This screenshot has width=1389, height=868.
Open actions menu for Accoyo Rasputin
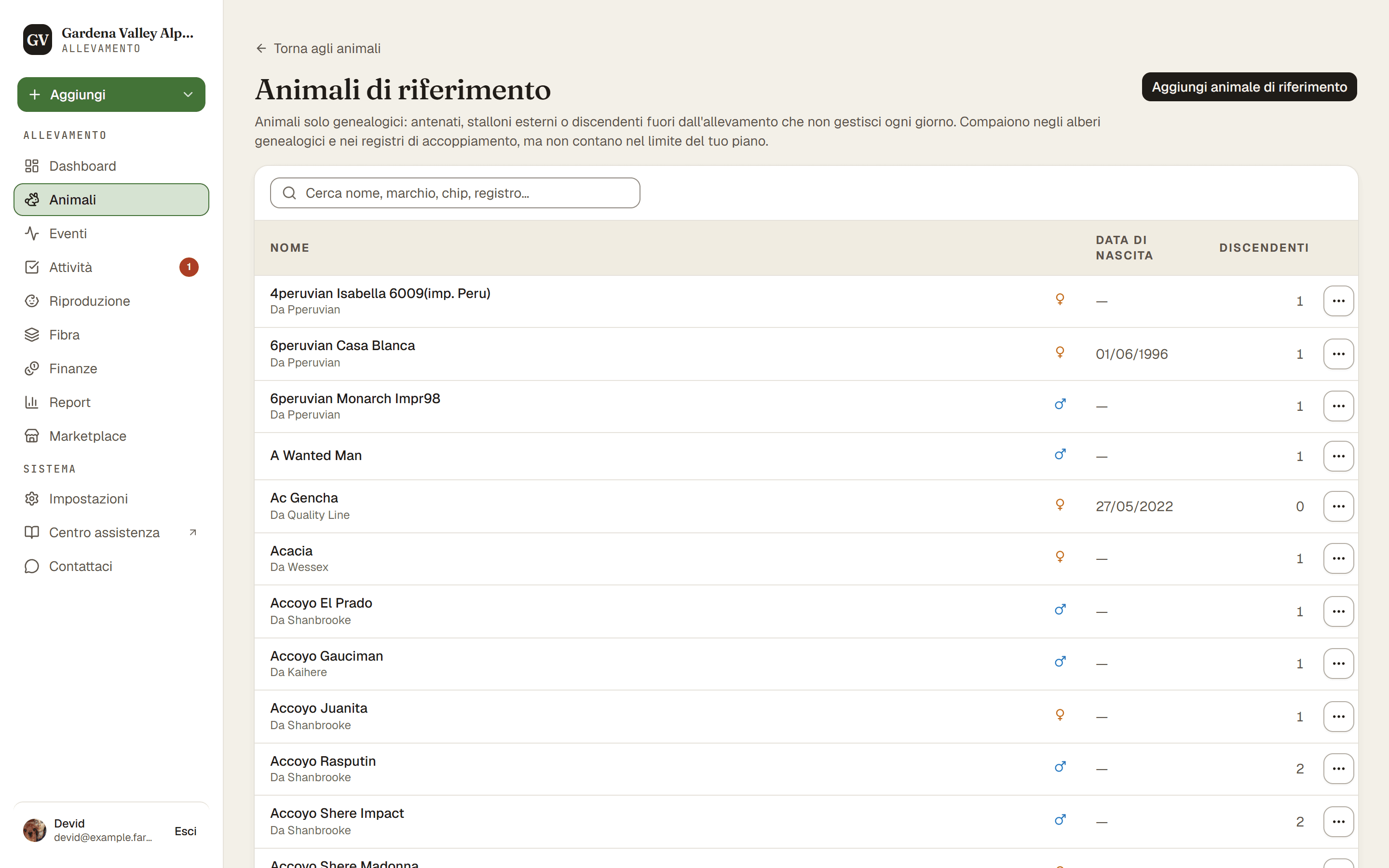point(1338,769)
